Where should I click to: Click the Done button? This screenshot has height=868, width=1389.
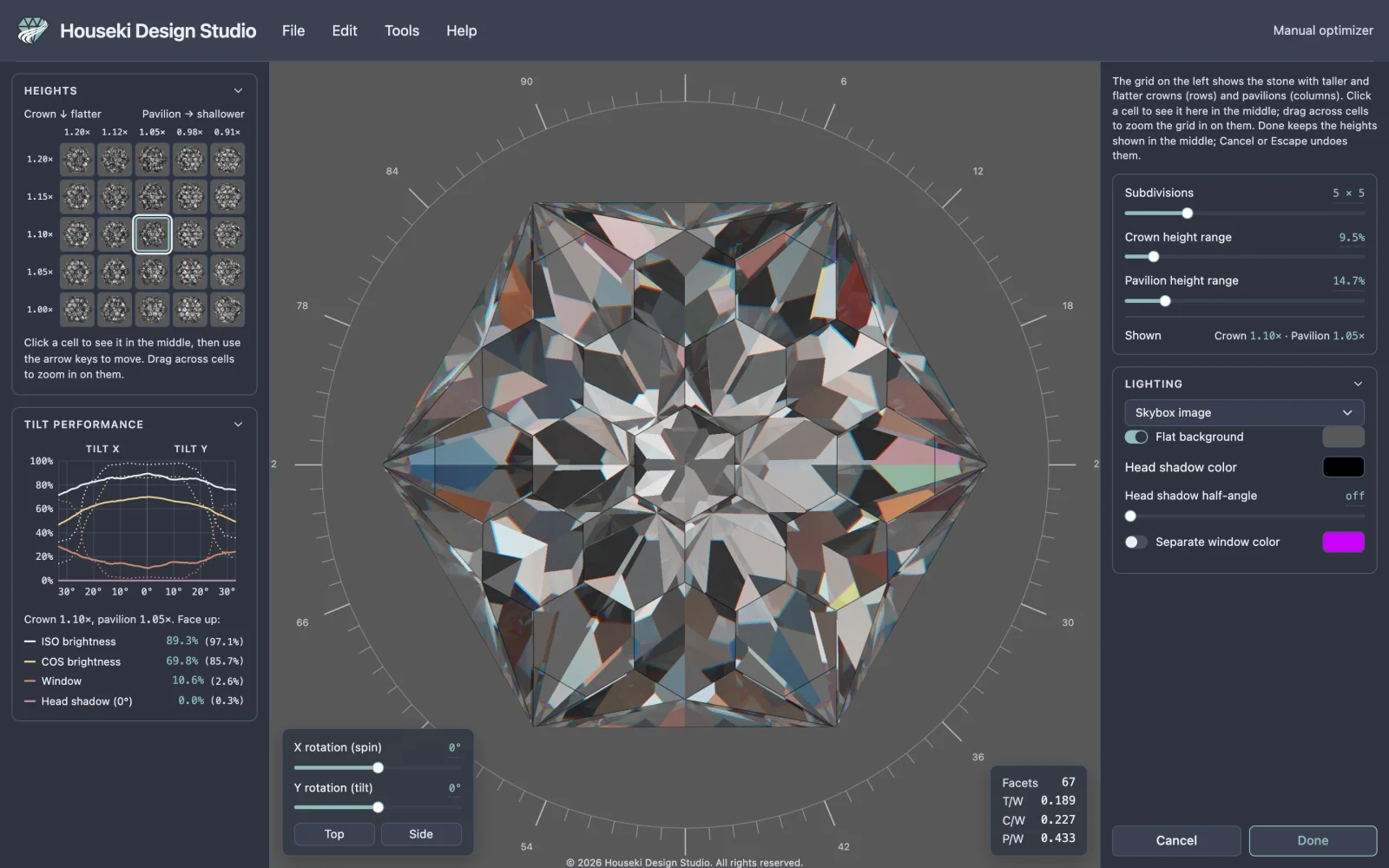(1313, 840)
